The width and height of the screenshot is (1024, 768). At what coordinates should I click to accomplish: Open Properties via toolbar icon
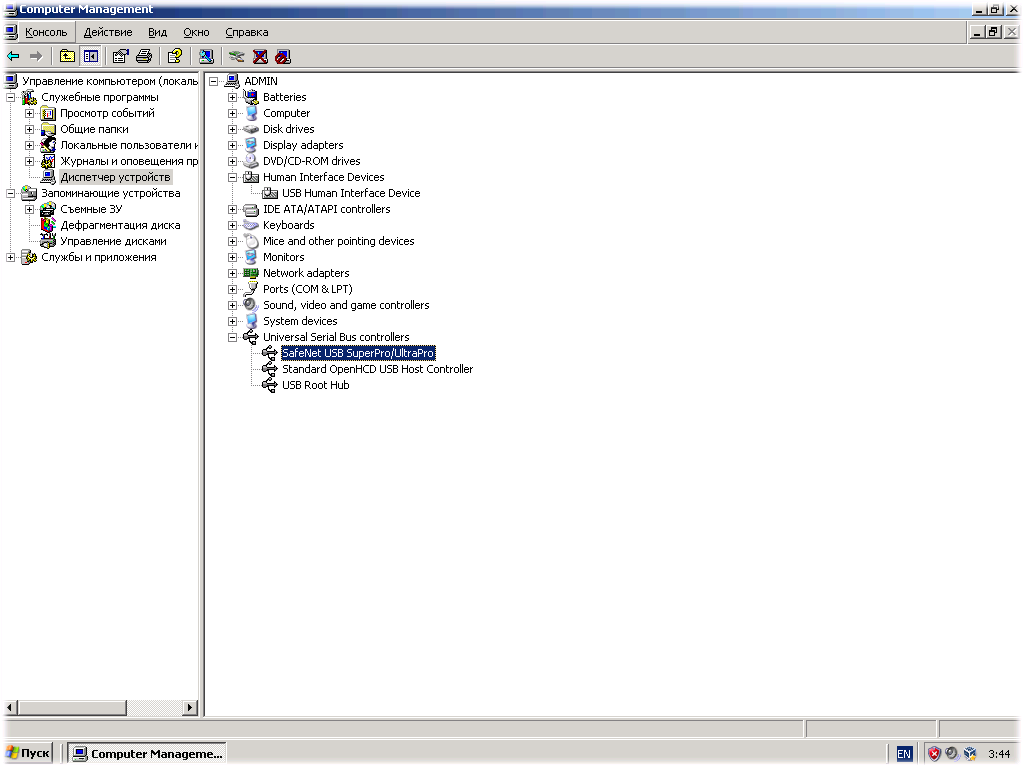point(120,57)
